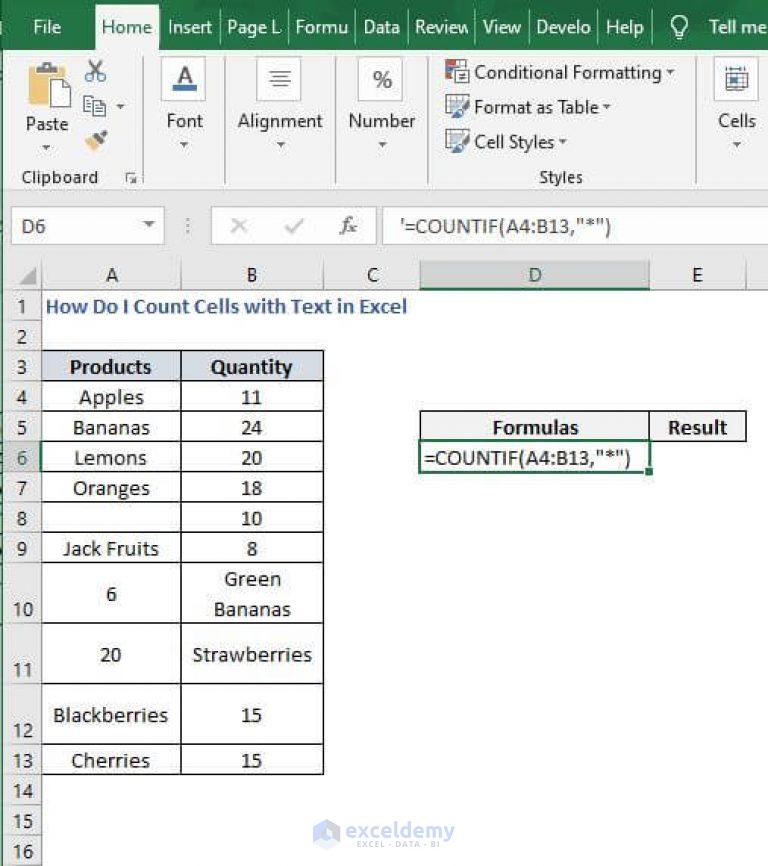Click the Enter checkmark in formula bar

294,226
